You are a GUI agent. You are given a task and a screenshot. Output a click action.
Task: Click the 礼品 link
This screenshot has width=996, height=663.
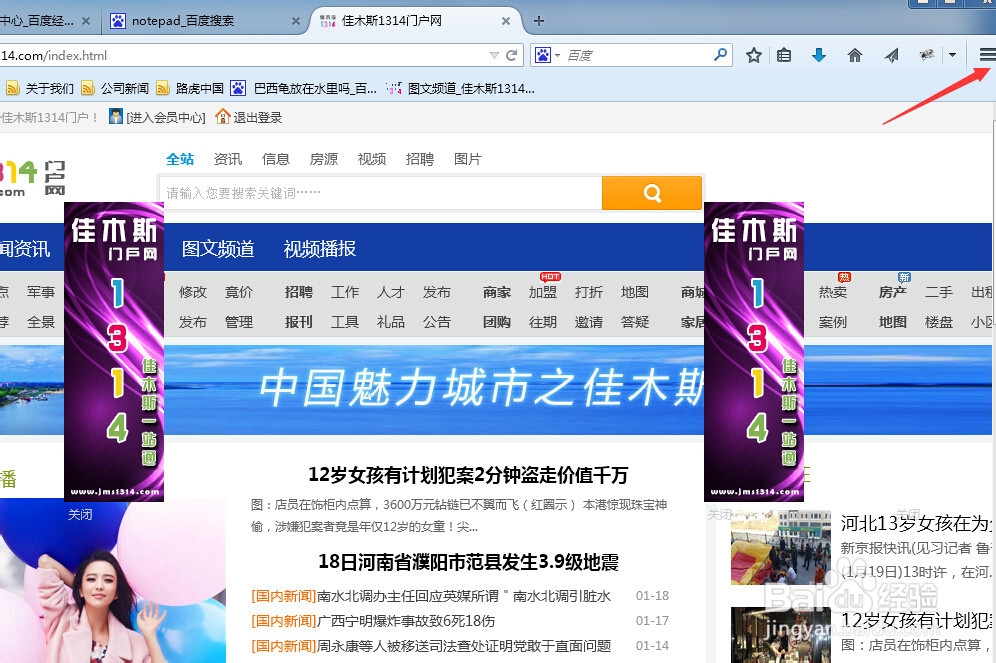coord(391,322)
